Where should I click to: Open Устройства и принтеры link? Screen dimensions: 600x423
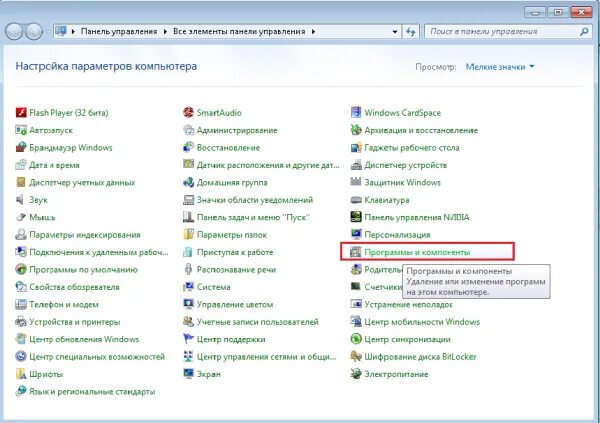click(x=75, y=322)
